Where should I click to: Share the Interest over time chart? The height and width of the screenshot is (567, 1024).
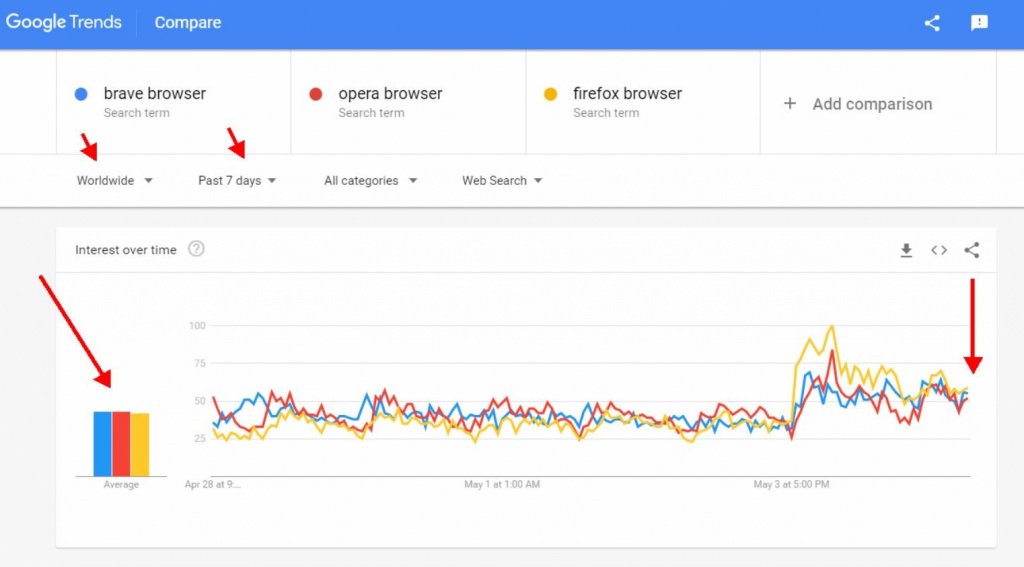pyautogui.click(x=972, y=250)
